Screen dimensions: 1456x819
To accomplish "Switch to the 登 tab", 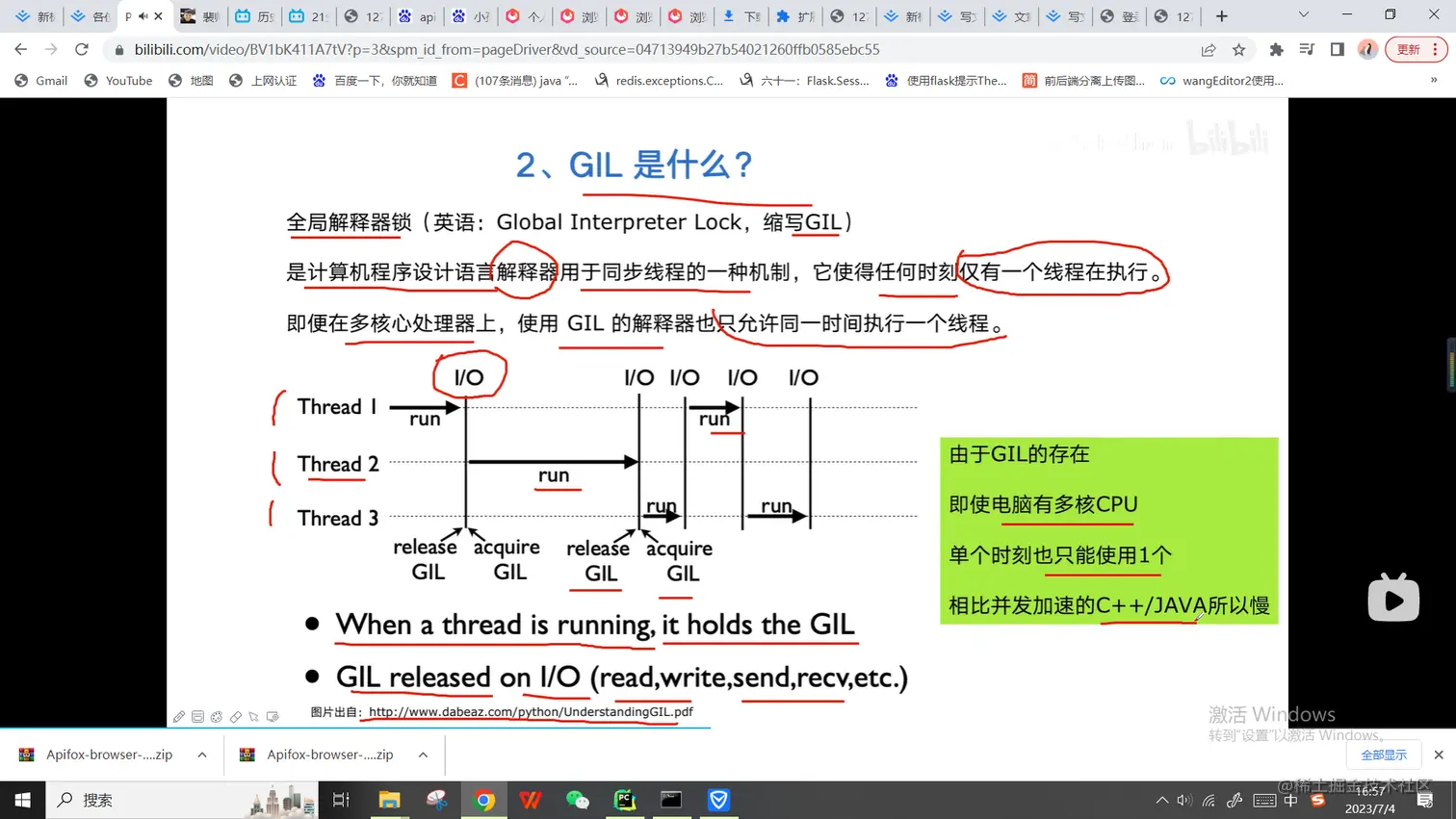I will point(1119,16).
